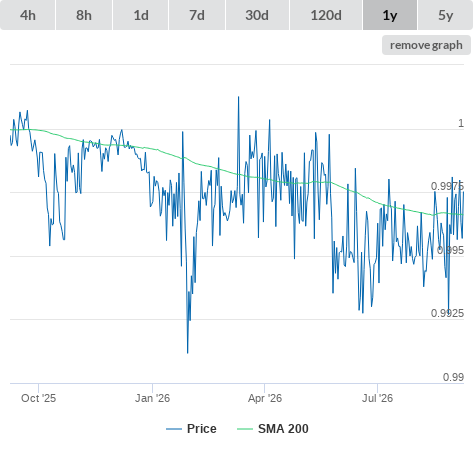The width and height of the screenshot is (474, 455).
Task: Choose the 1d range tab
Action: pos(141,15)
